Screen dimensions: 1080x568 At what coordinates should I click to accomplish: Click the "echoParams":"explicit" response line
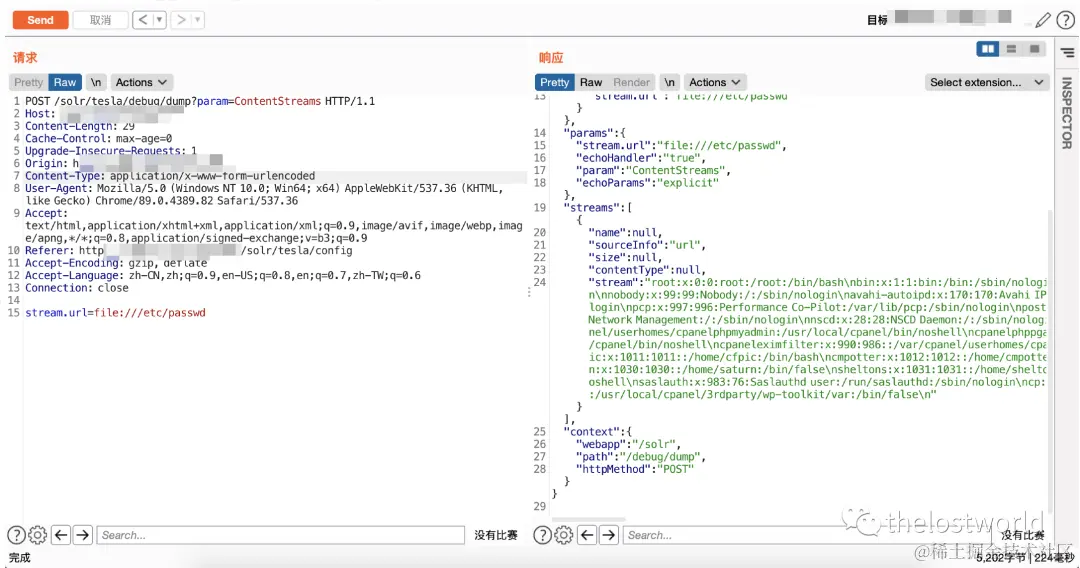(647, 182)
